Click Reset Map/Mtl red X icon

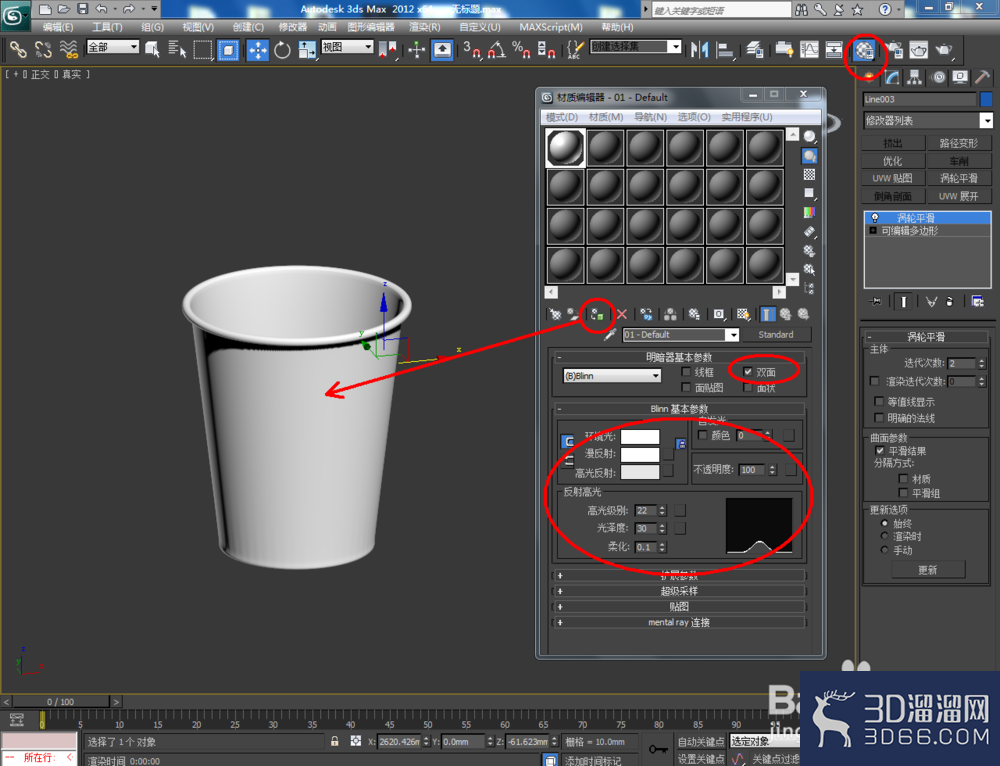coord(622,314)
